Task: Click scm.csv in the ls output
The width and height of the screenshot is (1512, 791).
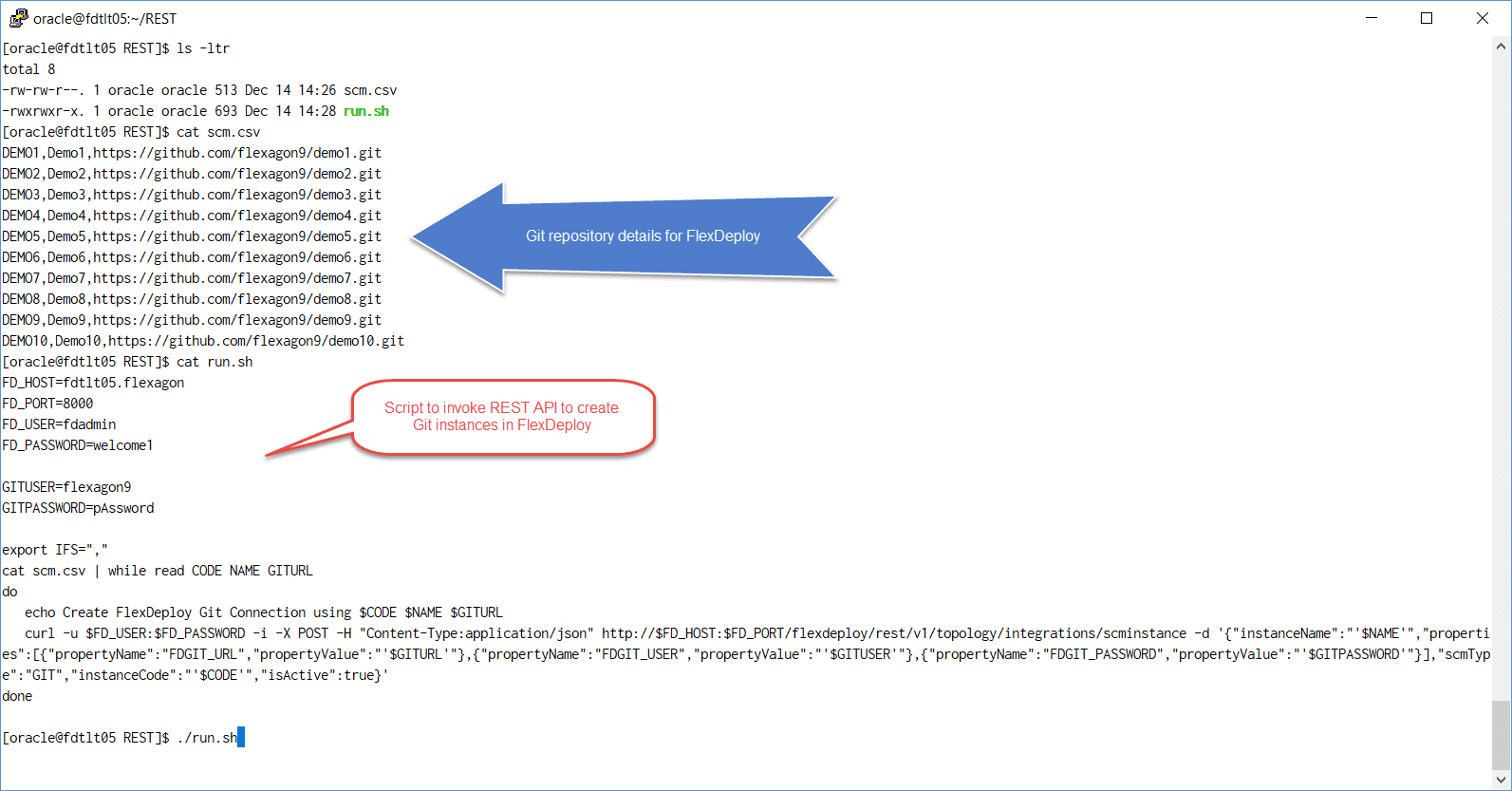Action: tap(370, 90)
